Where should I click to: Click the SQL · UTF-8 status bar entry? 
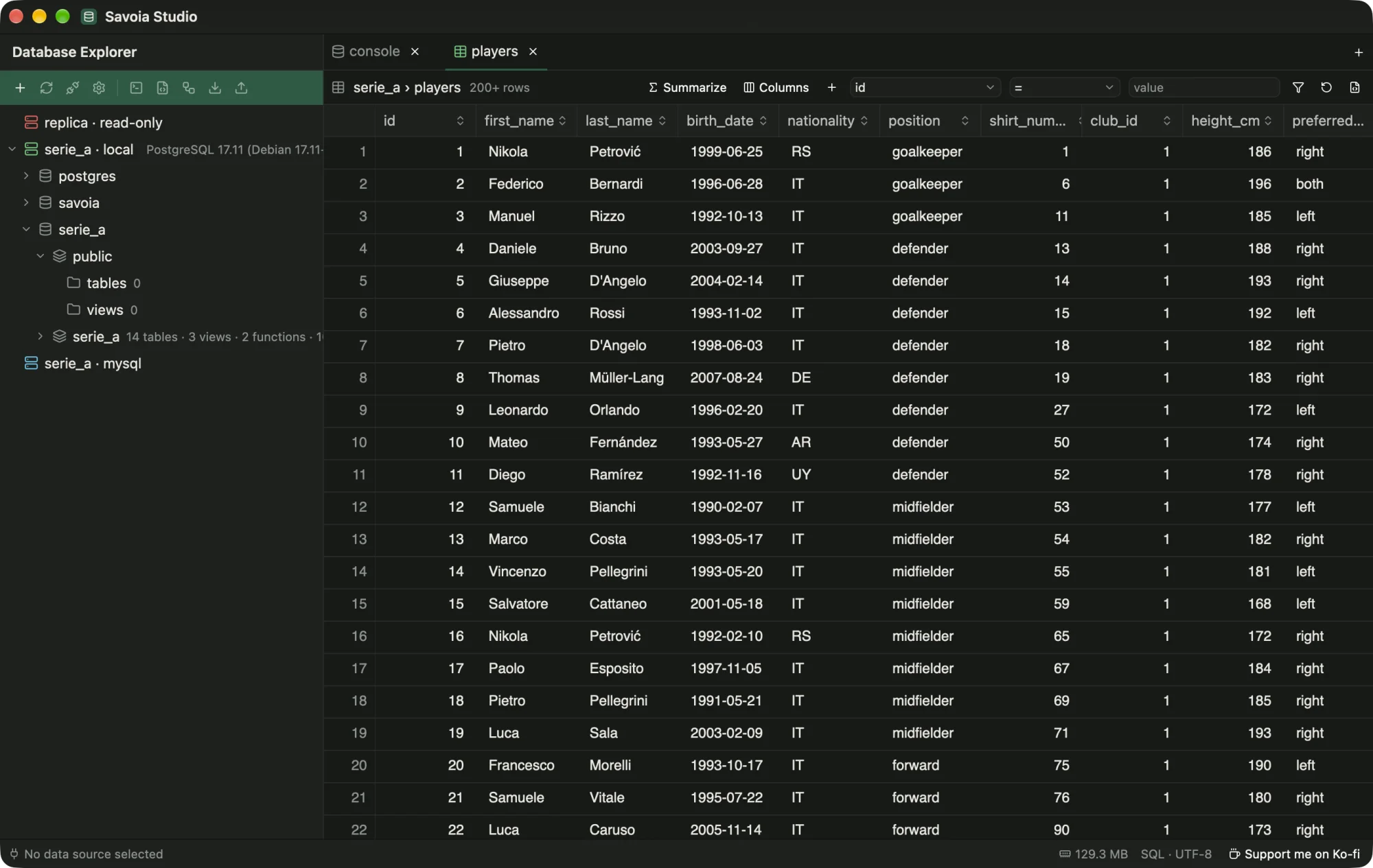[1176, 854]
